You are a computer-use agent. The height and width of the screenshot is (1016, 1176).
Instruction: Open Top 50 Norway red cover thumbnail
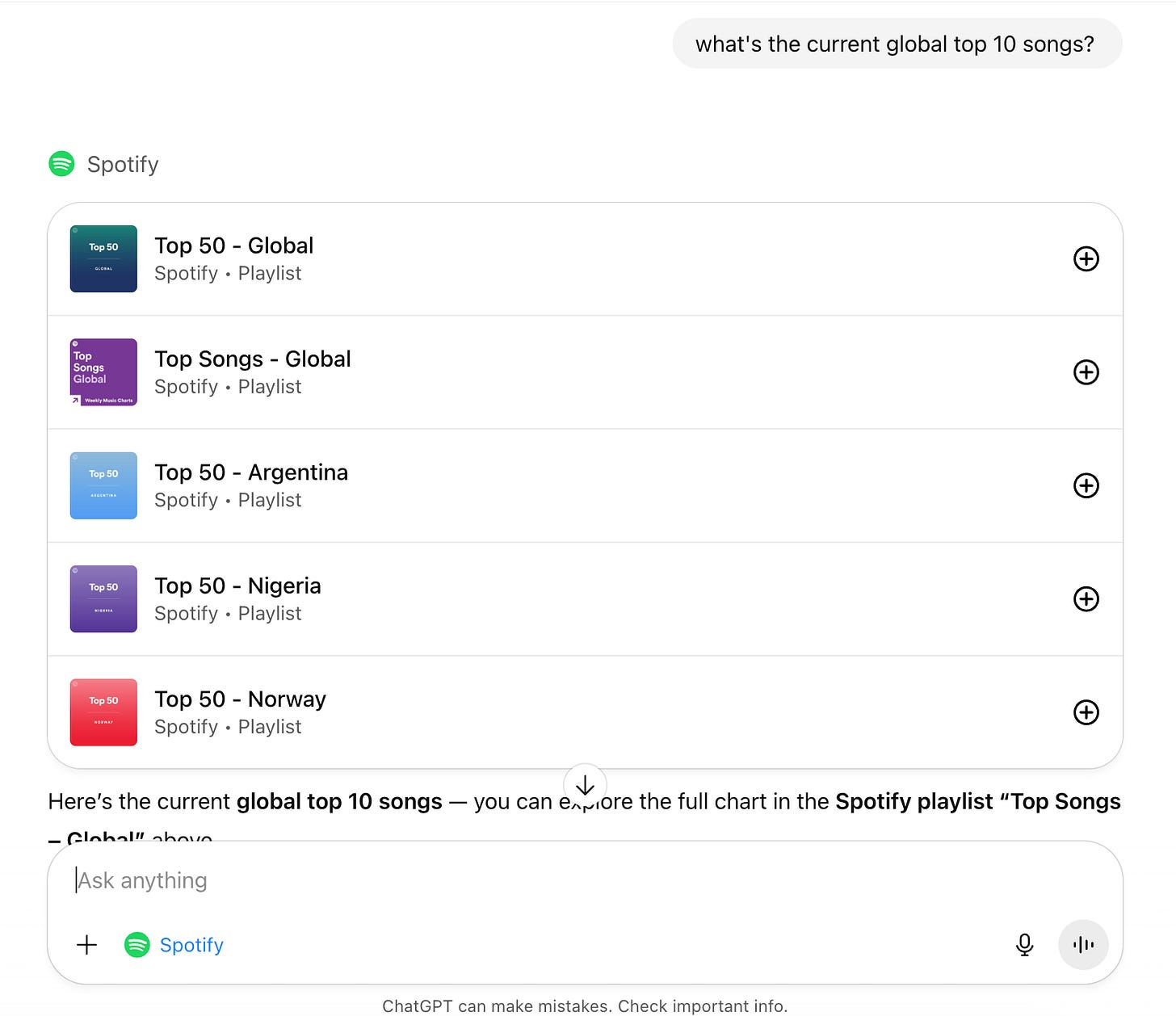tap(103, 712)
